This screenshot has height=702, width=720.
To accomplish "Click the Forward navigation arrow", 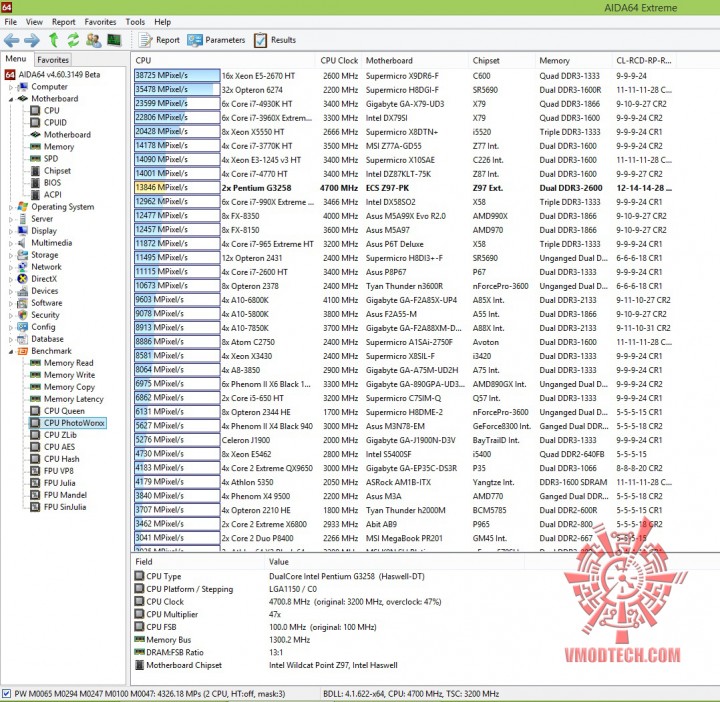I will (x=32, y=40).
